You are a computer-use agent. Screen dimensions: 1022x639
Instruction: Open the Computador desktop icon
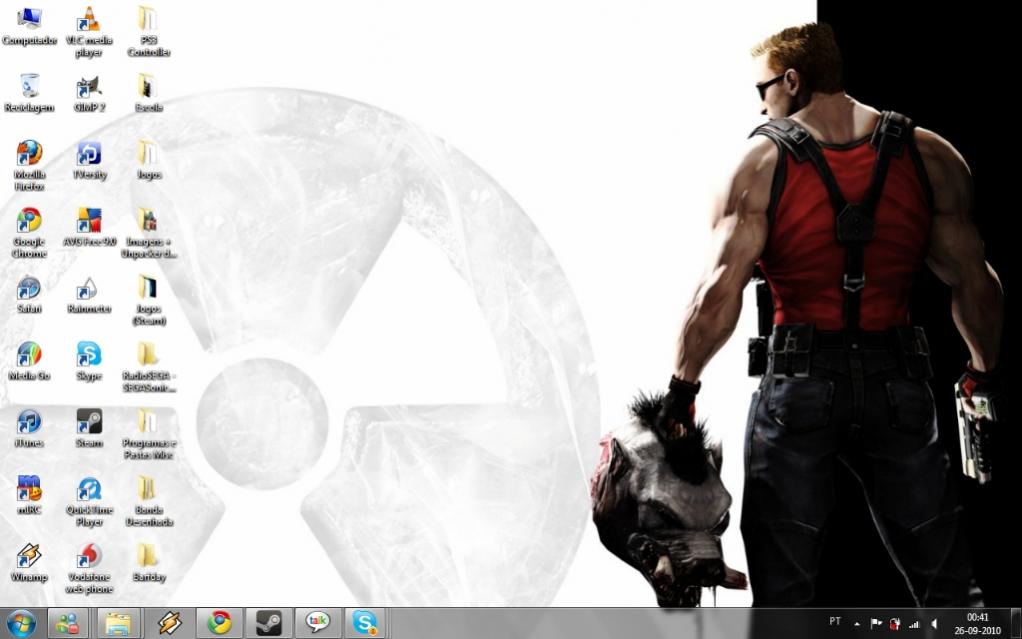(29, 26)
